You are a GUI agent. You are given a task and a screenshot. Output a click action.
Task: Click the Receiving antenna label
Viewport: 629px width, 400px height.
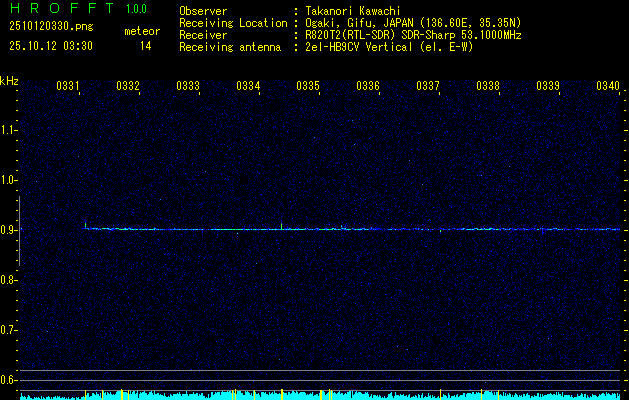pyautogui.click(x=230, y=47)
